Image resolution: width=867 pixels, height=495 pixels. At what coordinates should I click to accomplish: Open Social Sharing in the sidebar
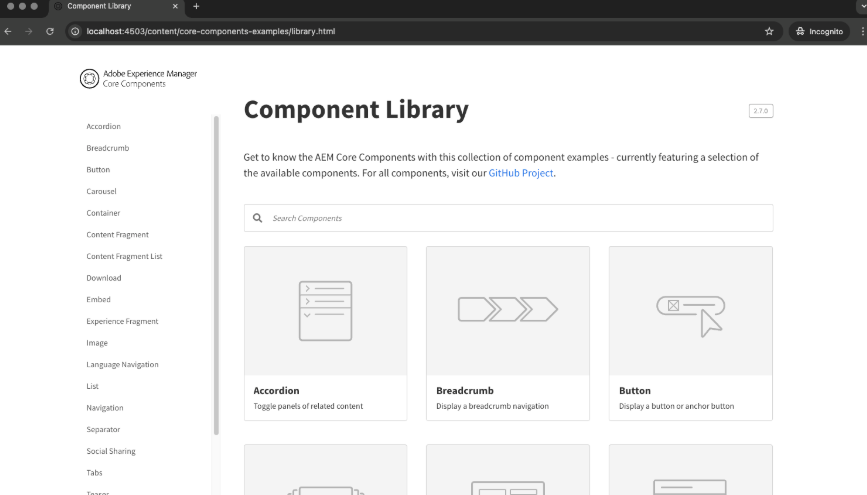[111, 451]
